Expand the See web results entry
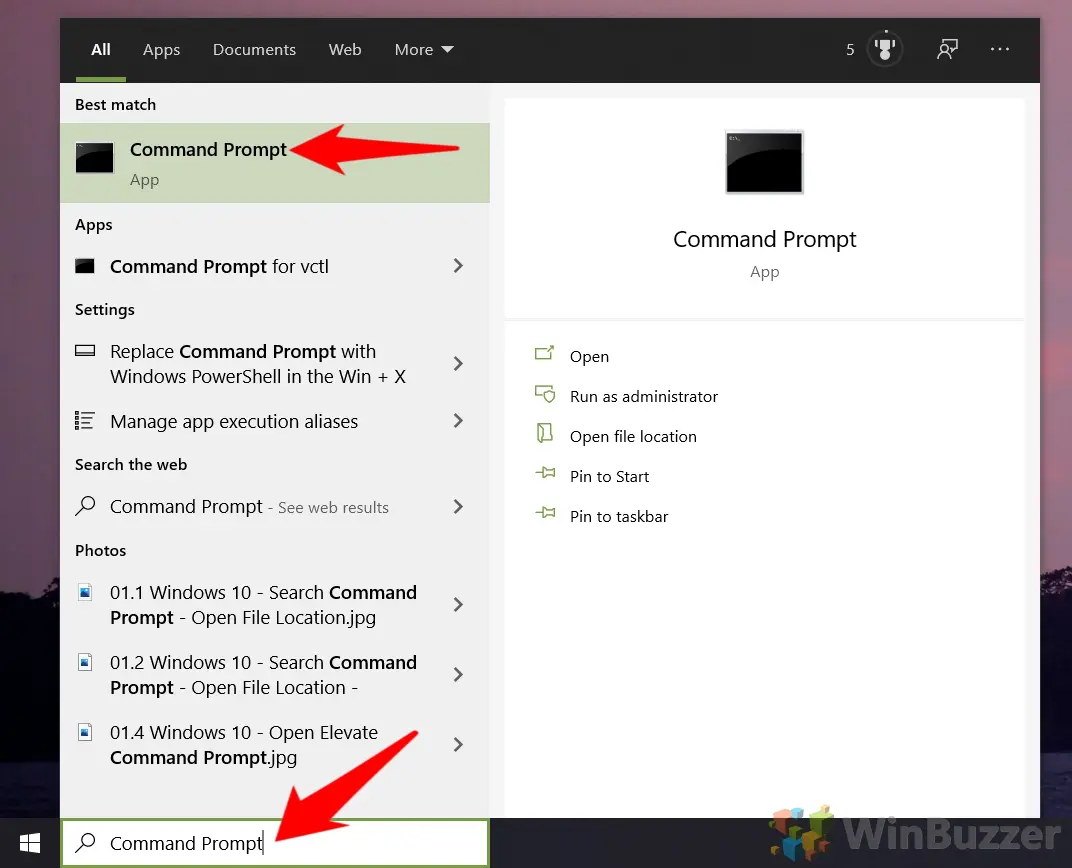 click(458, 506)
